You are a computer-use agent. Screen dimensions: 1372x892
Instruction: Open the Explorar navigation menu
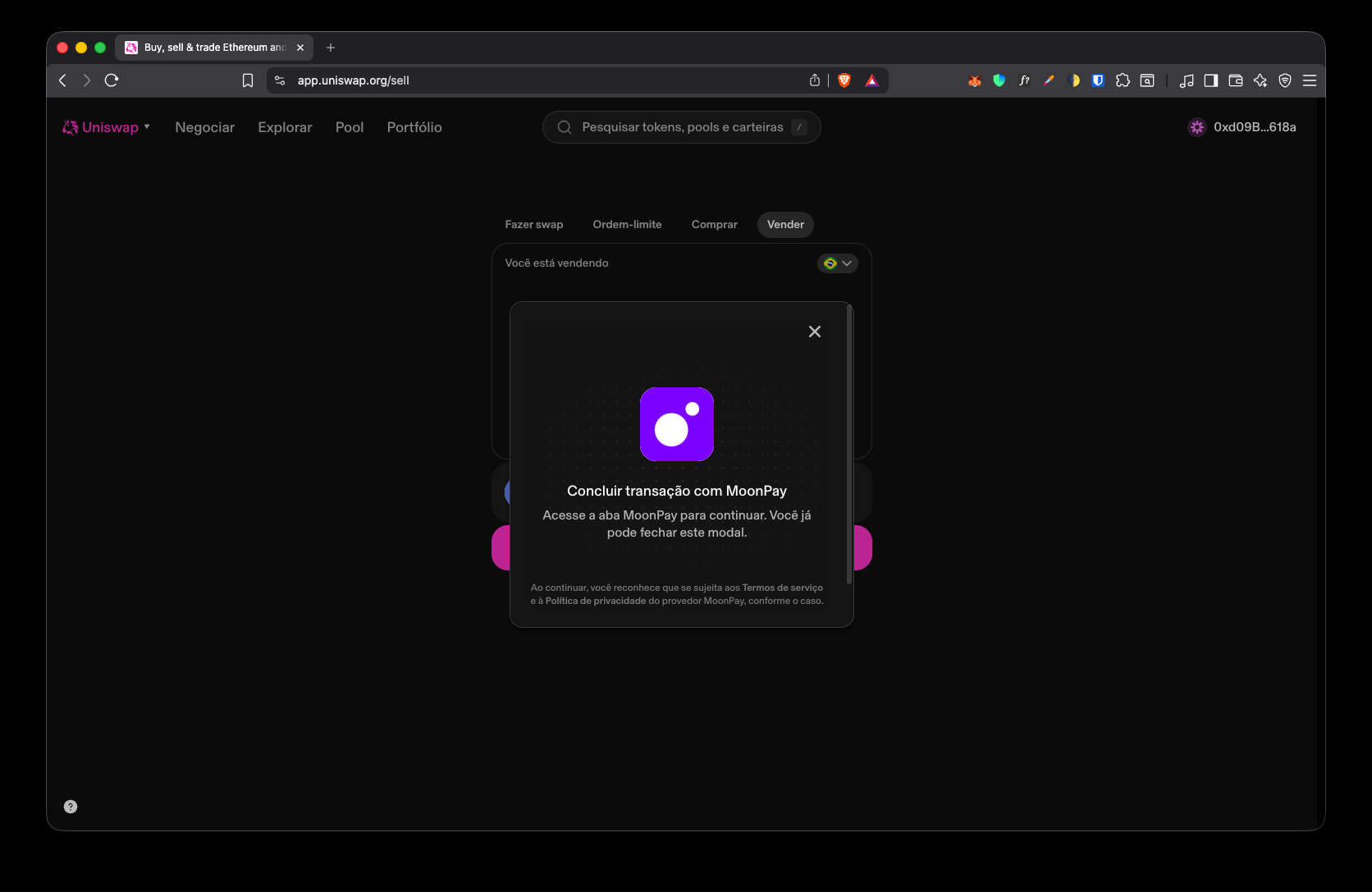tap(285, 127)
